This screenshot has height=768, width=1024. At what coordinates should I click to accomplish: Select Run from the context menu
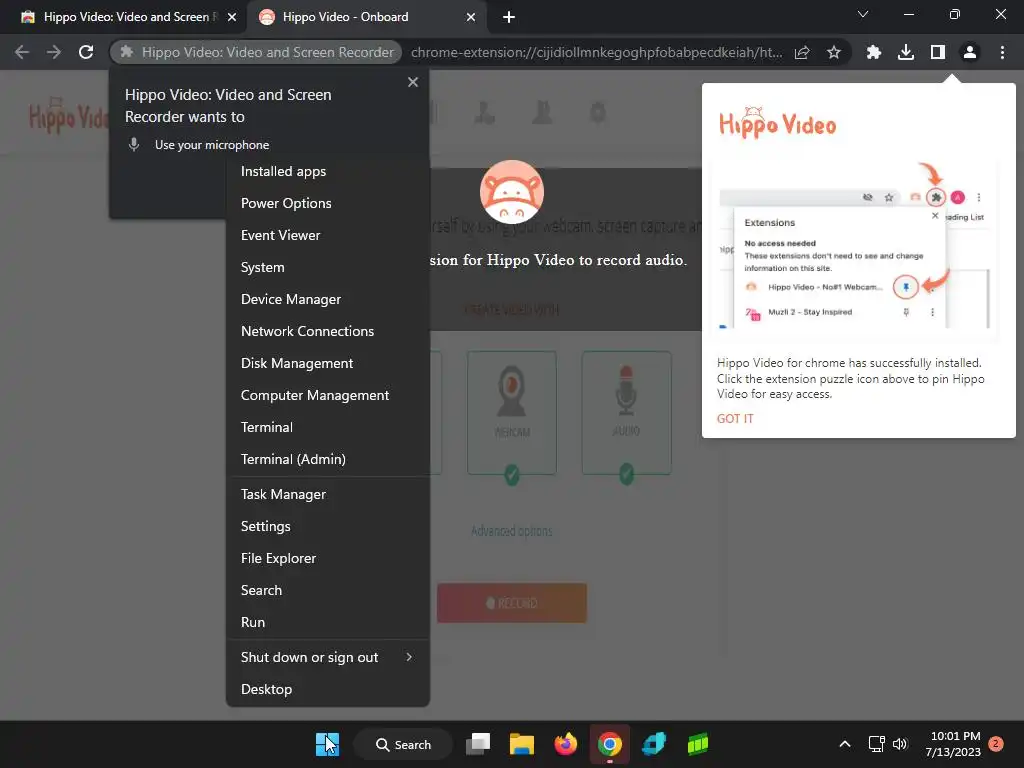pyautogui.click(x=327, y=622)
